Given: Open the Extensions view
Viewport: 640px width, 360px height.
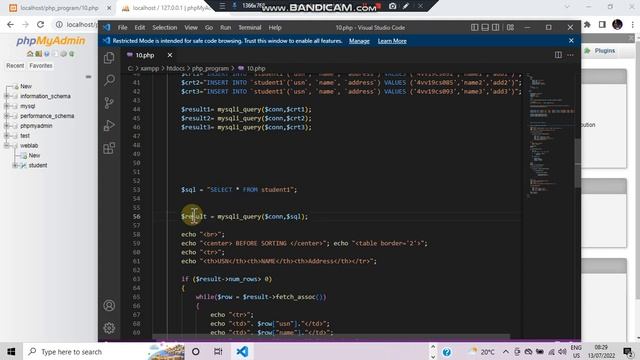Looking at the screenshot, I should point(109,148).
